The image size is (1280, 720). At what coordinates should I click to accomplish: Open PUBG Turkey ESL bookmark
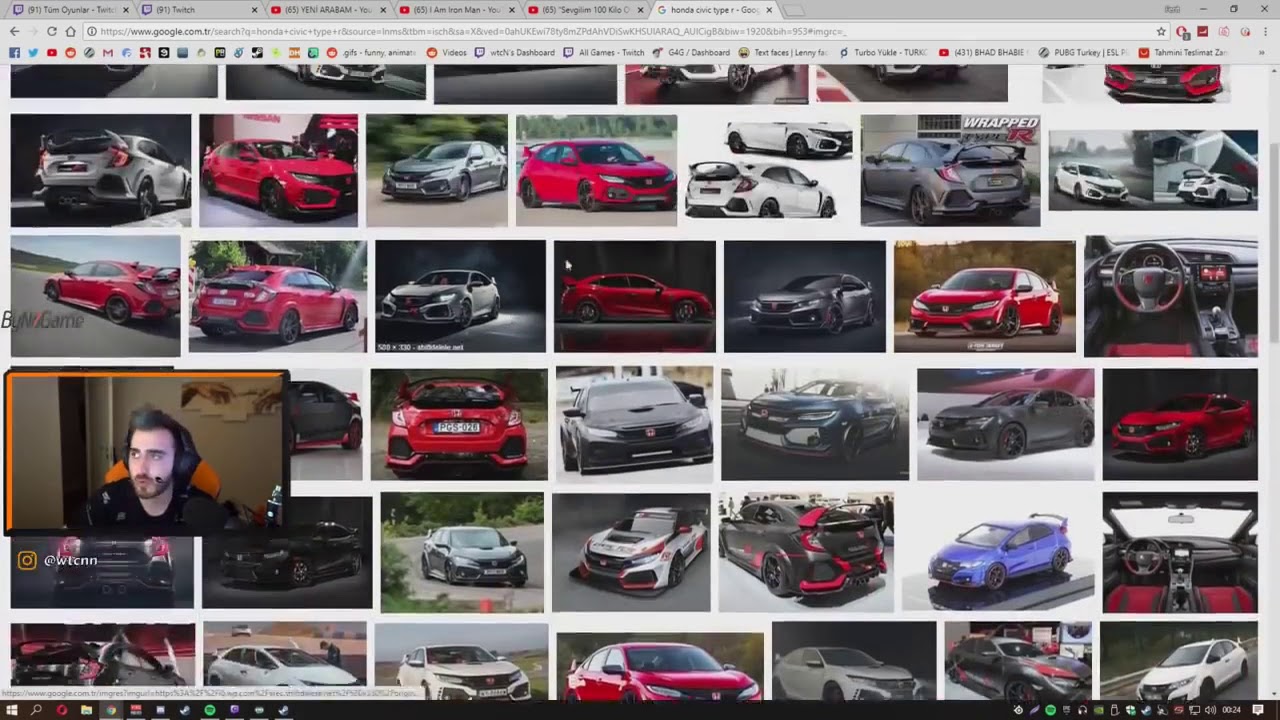(x=1084, y=52)
